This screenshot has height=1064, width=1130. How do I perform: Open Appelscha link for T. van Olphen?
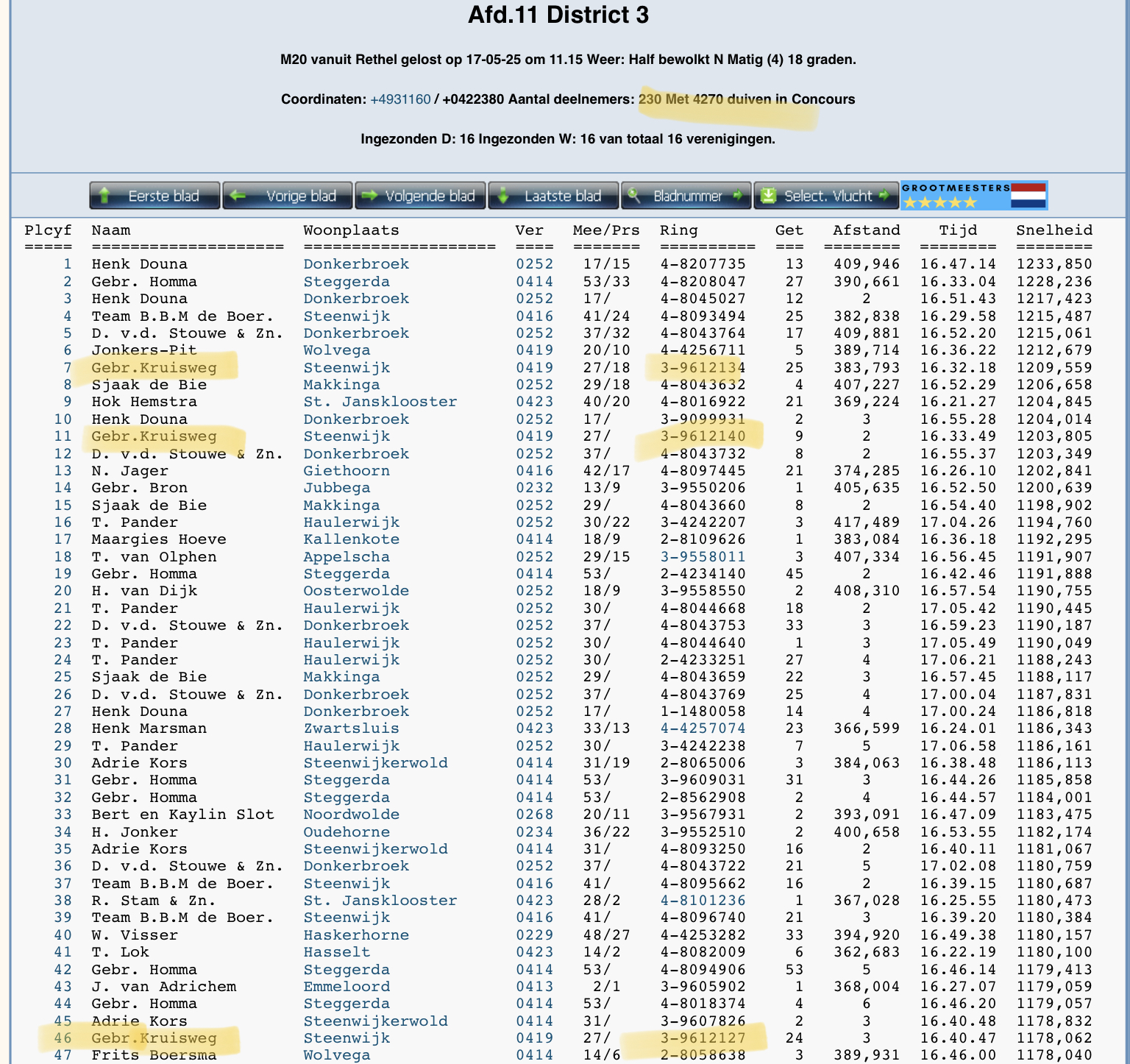click(347, 557)
